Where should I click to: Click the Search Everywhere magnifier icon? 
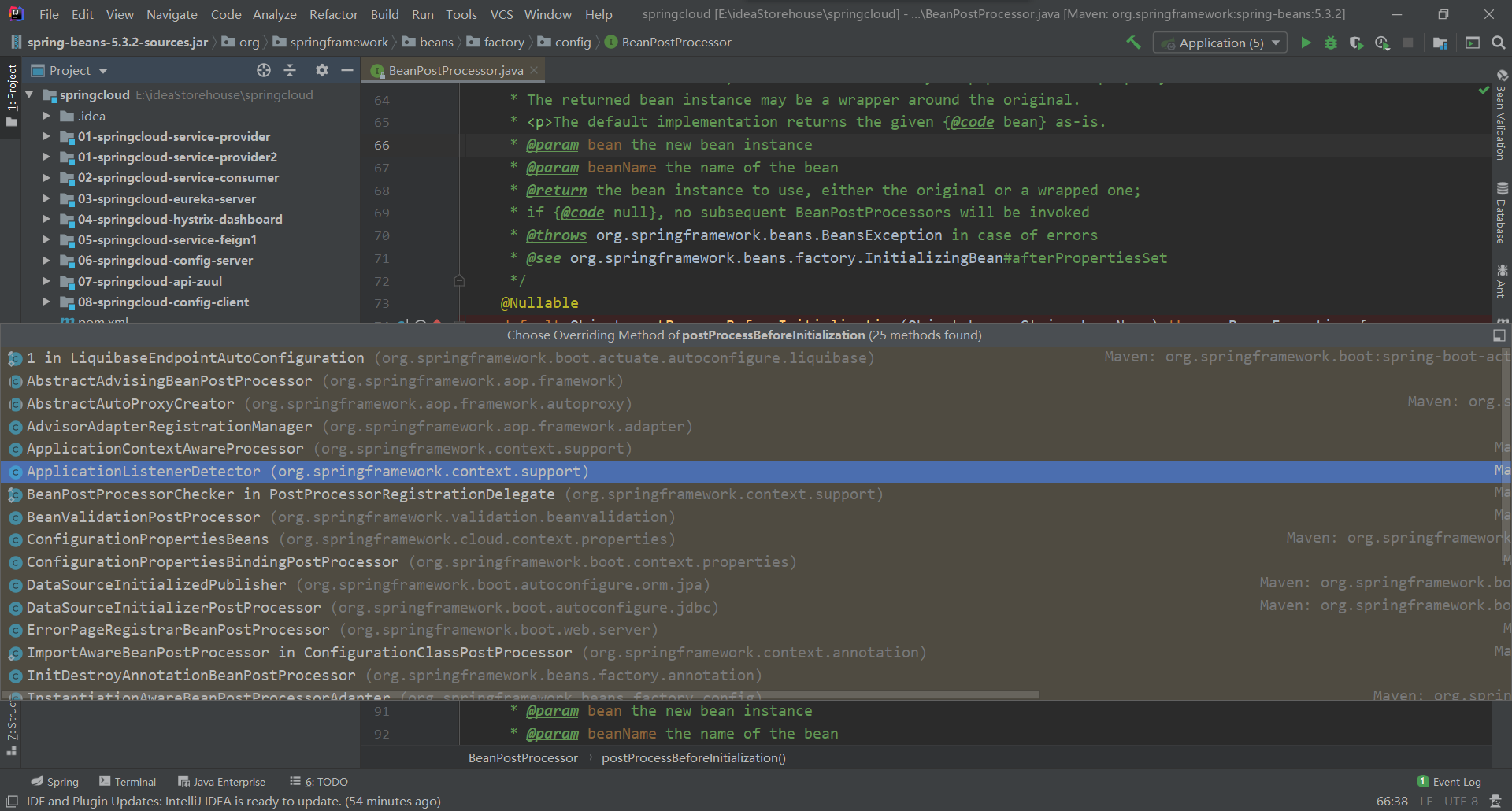pyautogui.click(x=1499, y=43)
